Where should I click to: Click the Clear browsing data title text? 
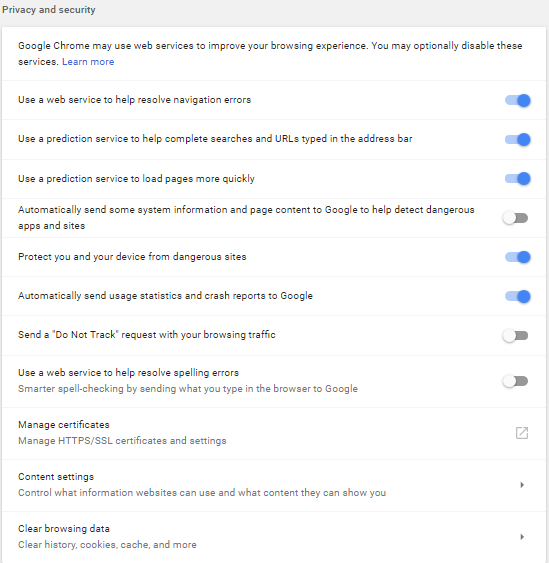(x=64, y=529)
